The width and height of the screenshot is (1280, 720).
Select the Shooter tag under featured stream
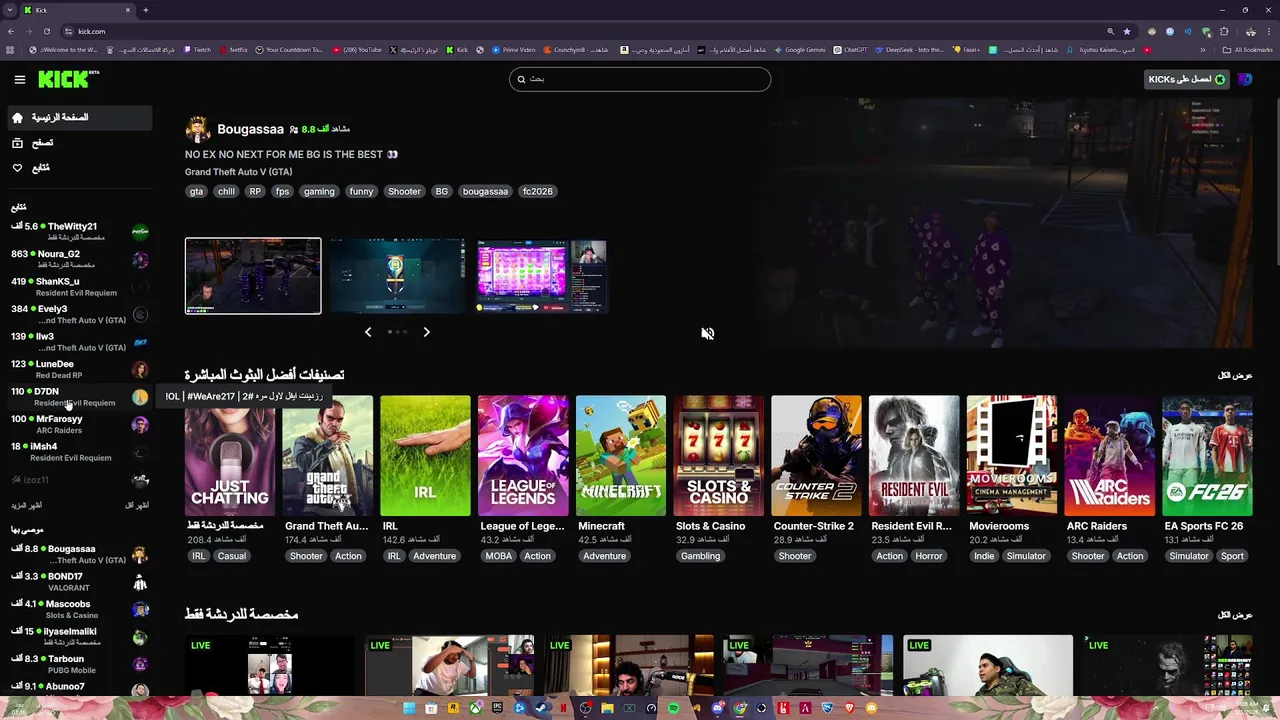(x=404, y=191)
